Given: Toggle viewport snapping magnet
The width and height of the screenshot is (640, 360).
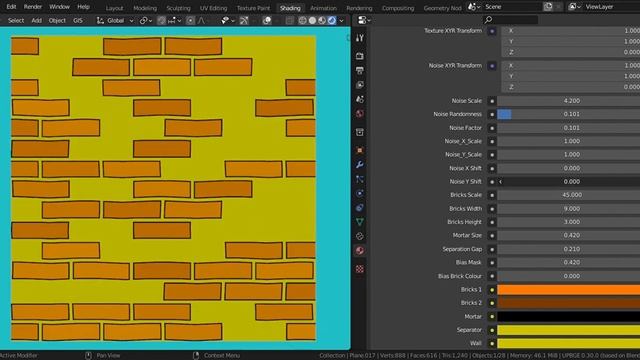Looking at the screenshot, I should pyautogui.click(x=162, y=20).
